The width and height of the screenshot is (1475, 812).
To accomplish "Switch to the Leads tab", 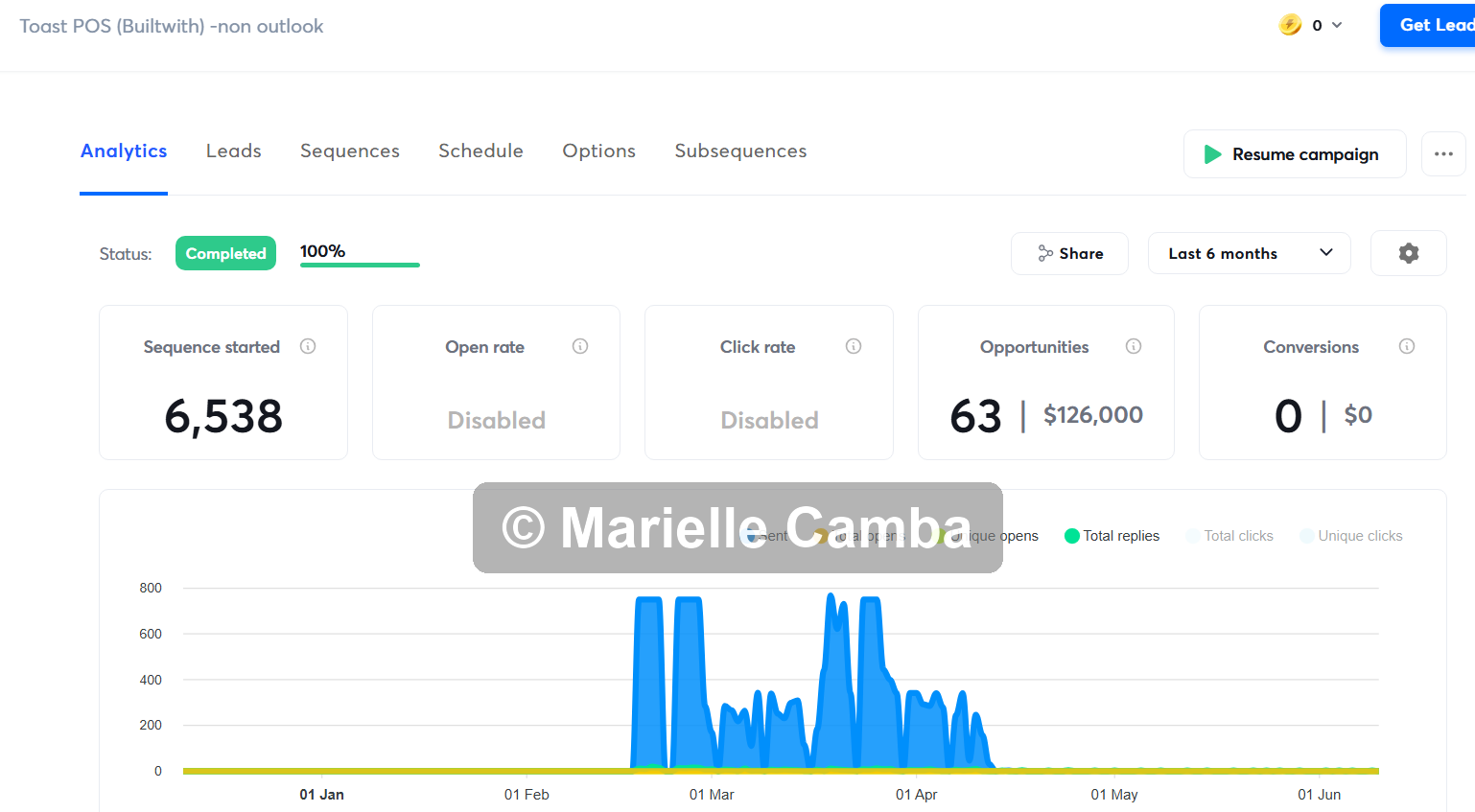I will click(233, 151).
